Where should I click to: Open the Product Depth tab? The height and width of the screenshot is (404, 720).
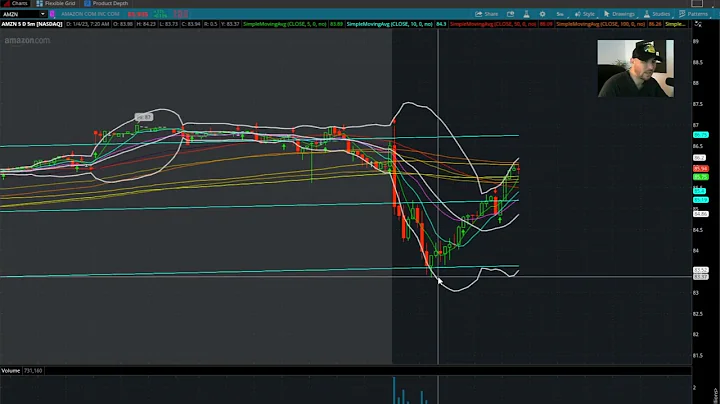[106, 3]
